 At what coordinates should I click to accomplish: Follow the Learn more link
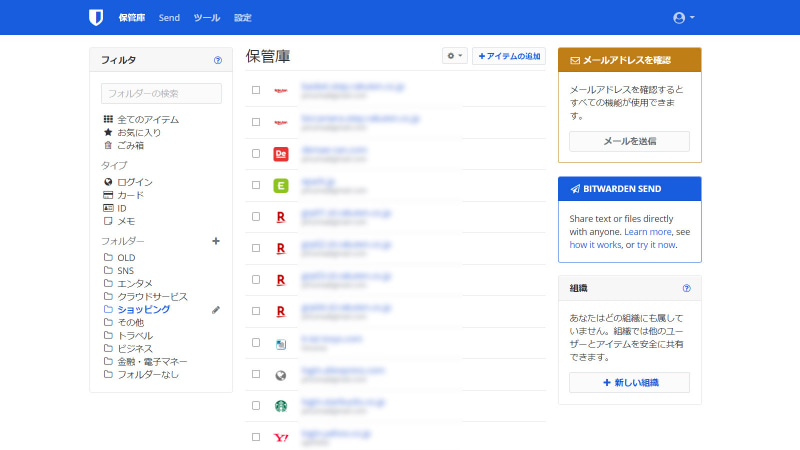tap(647, 232)
